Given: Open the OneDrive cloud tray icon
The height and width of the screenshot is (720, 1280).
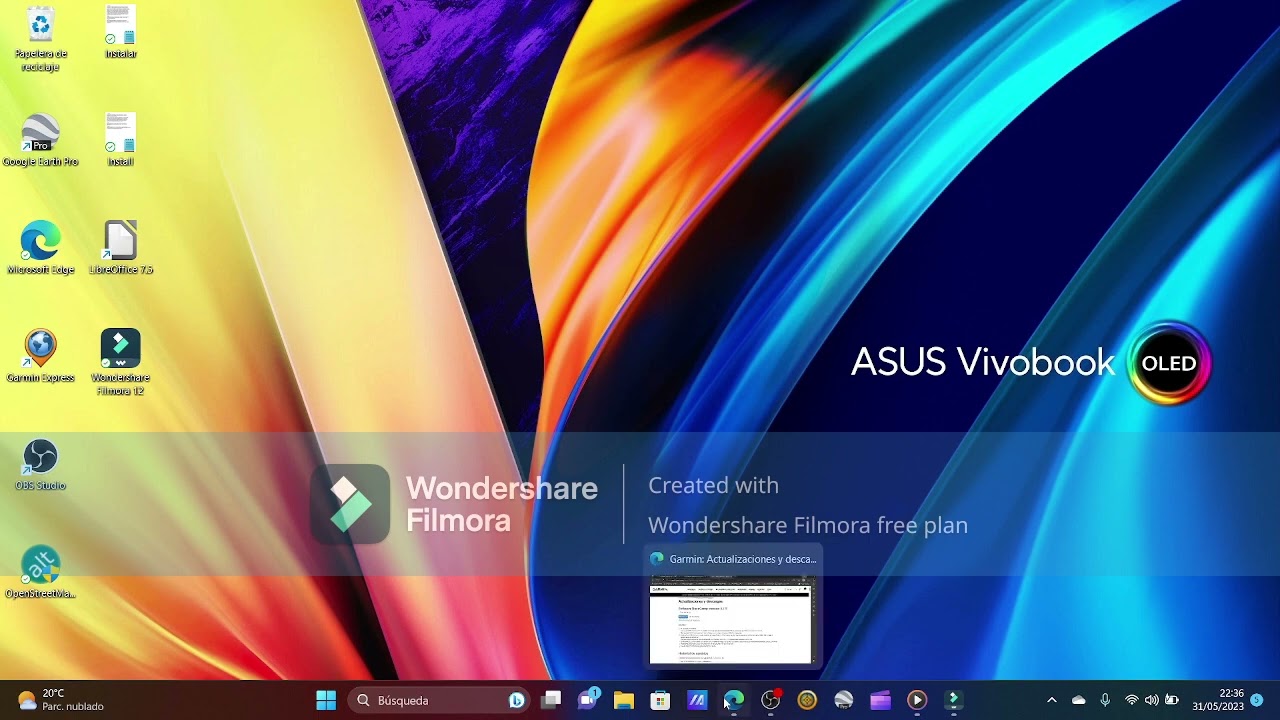Looking at the screenshot, I should (x=1078, y=700).
